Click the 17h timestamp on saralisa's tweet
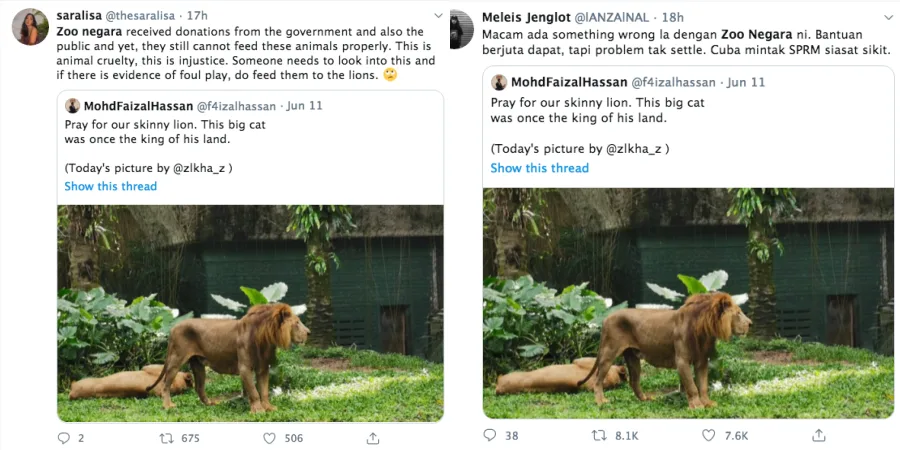The image size is (900, 450). (197, 16)
